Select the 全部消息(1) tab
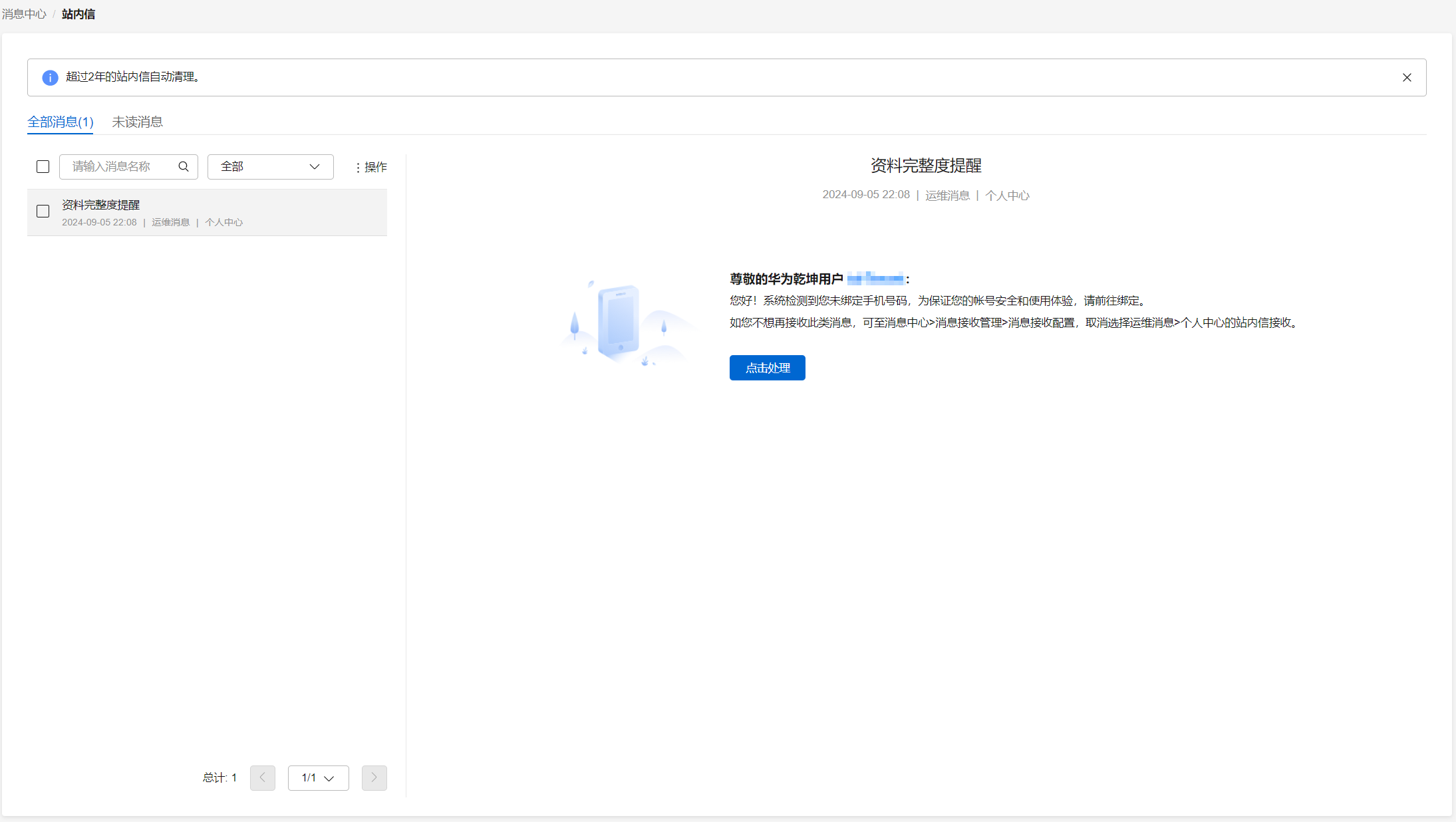The width and height of the screenshot is (1456, 822). (x=60, y=122)
